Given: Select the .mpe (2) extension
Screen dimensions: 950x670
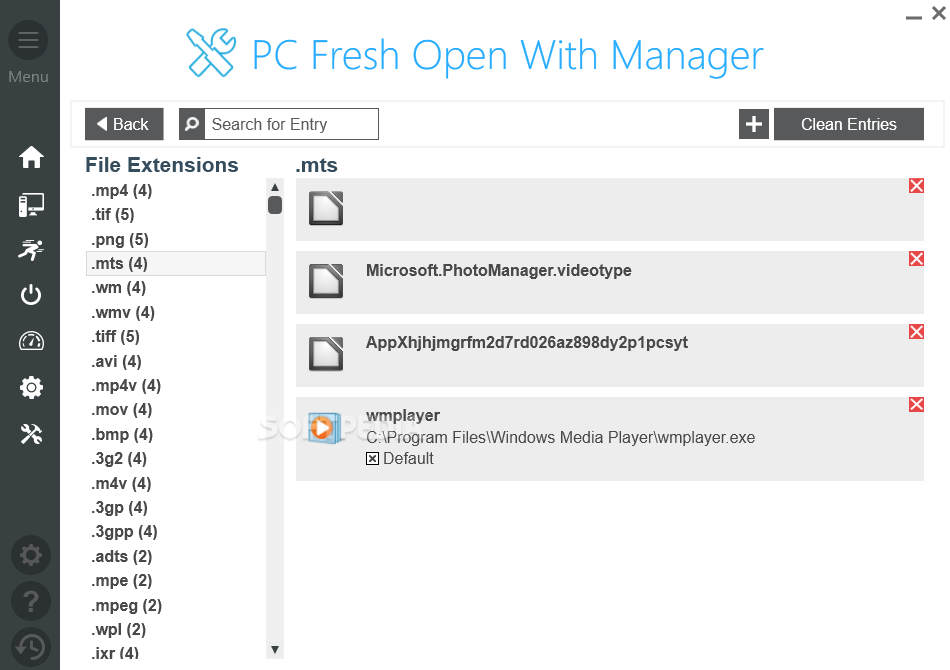Looking at the screenshot, I should pos(121,581).
